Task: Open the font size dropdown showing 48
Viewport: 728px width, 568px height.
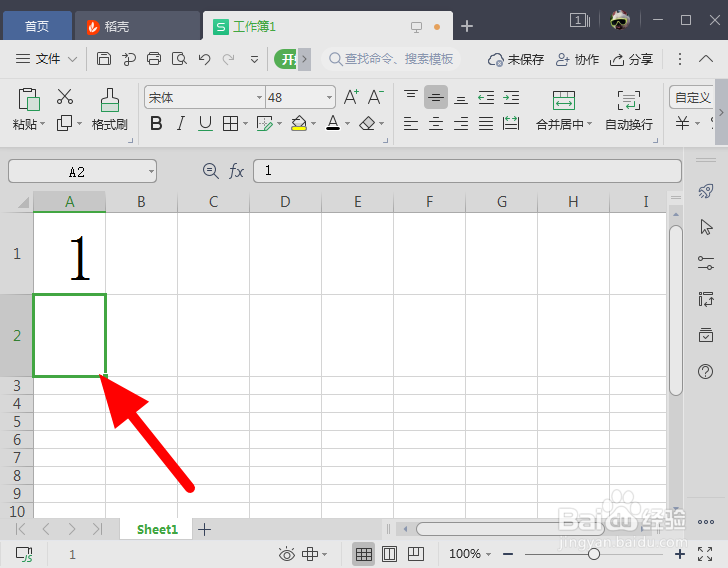Action: click(x=329, y=98)
